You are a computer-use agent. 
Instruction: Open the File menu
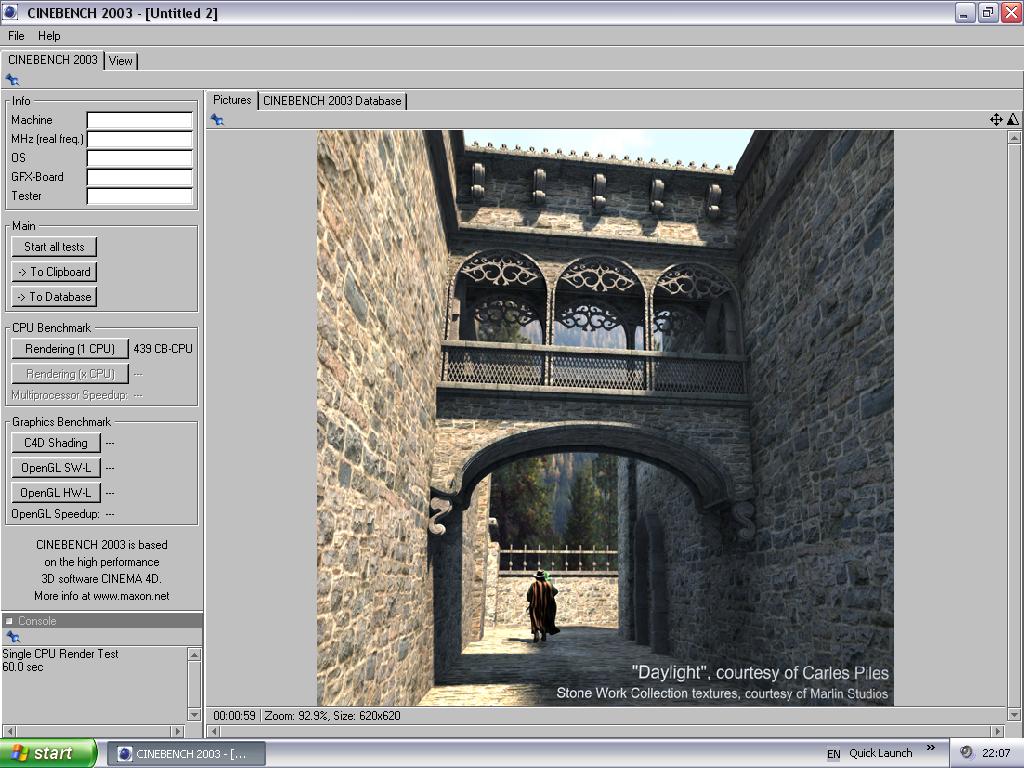point(16,36)
